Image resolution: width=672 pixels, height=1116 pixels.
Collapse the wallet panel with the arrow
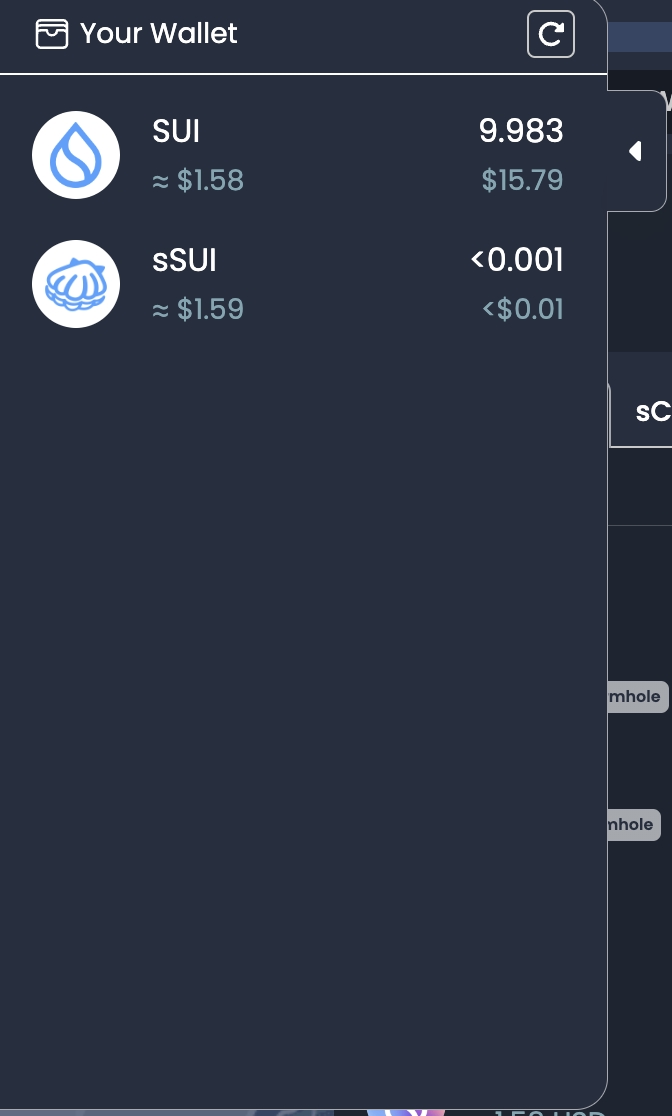(635, 151)
